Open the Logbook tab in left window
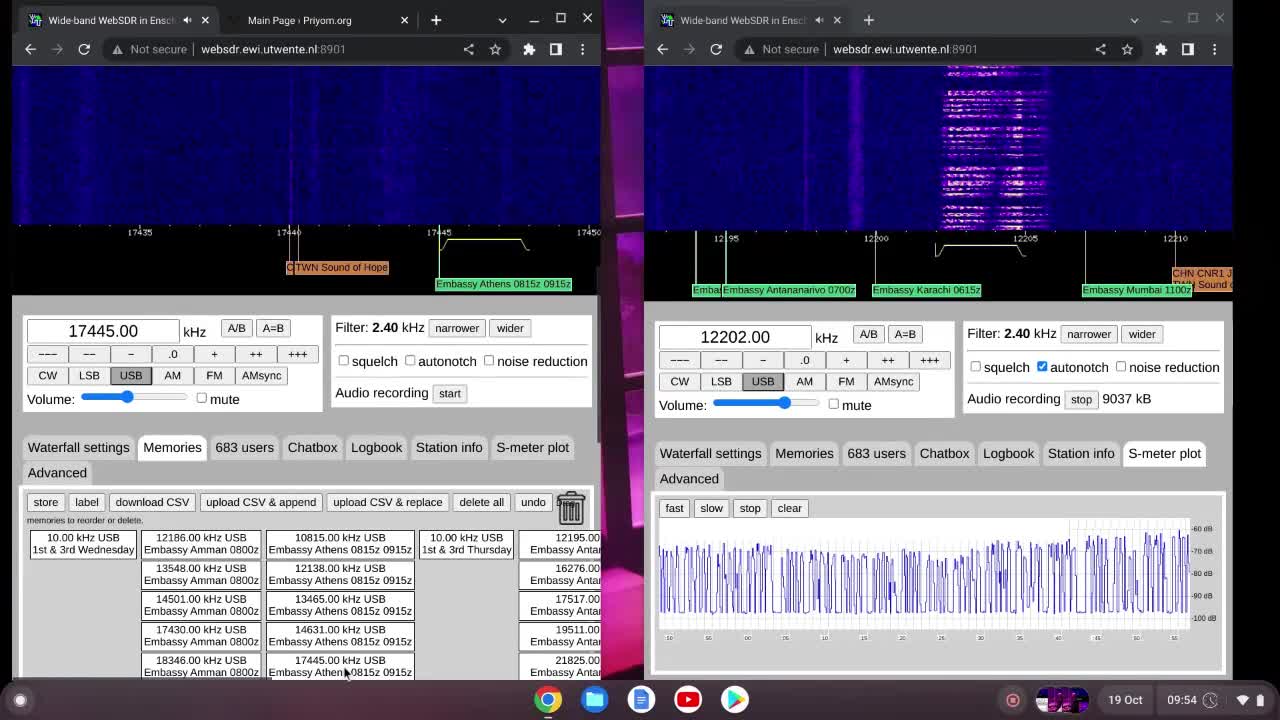The height and width of the screenshot is (720, 1280). coord(376,447)
